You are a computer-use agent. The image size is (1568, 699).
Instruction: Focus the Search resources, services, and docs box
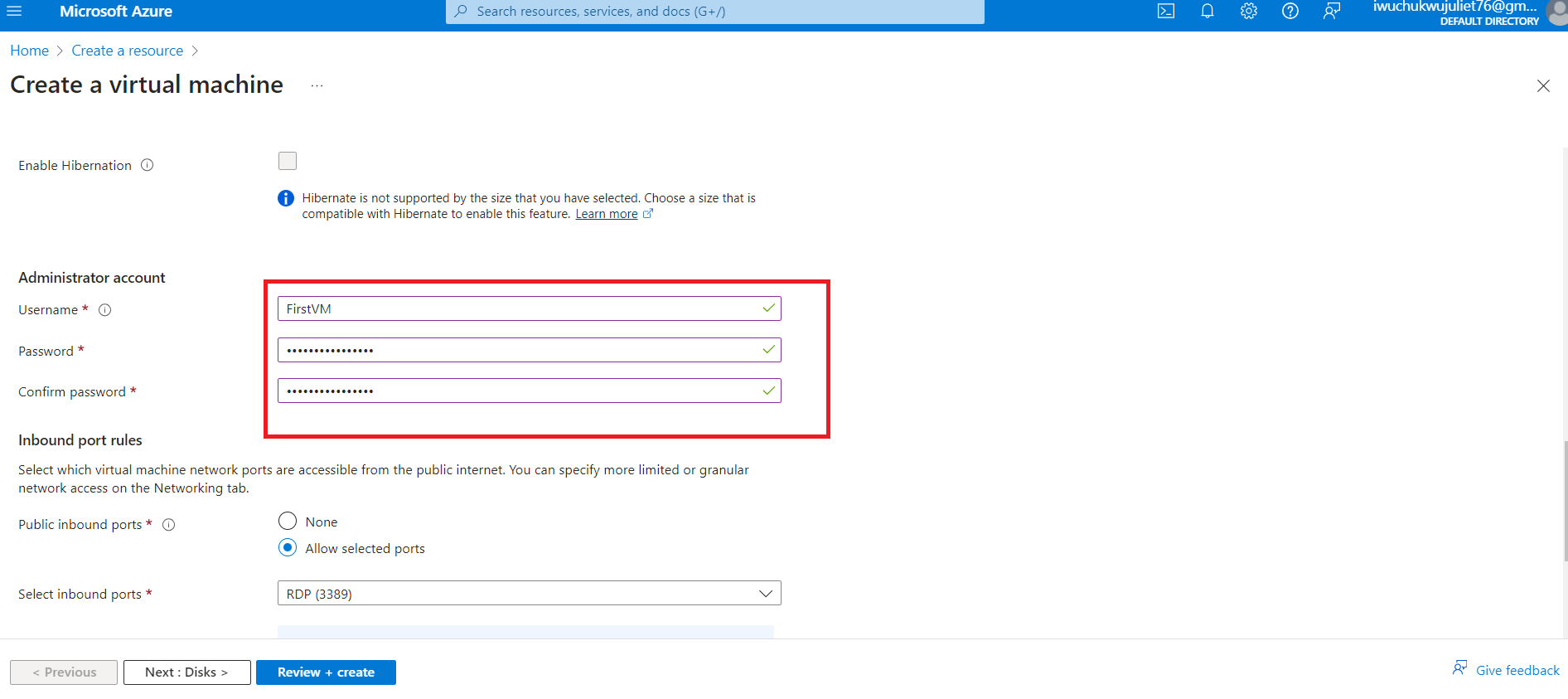(x=715, y=12)
